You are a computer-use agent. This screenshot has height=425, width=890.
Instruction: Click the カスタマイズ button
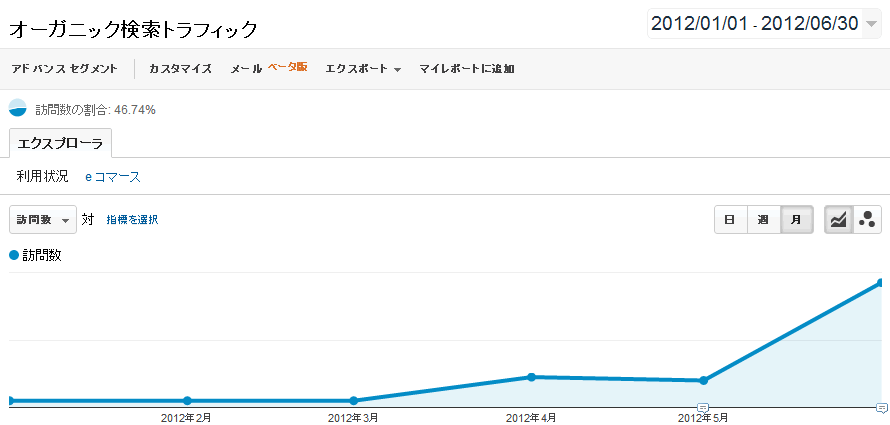pyautogui.click(x=180, y=69)
